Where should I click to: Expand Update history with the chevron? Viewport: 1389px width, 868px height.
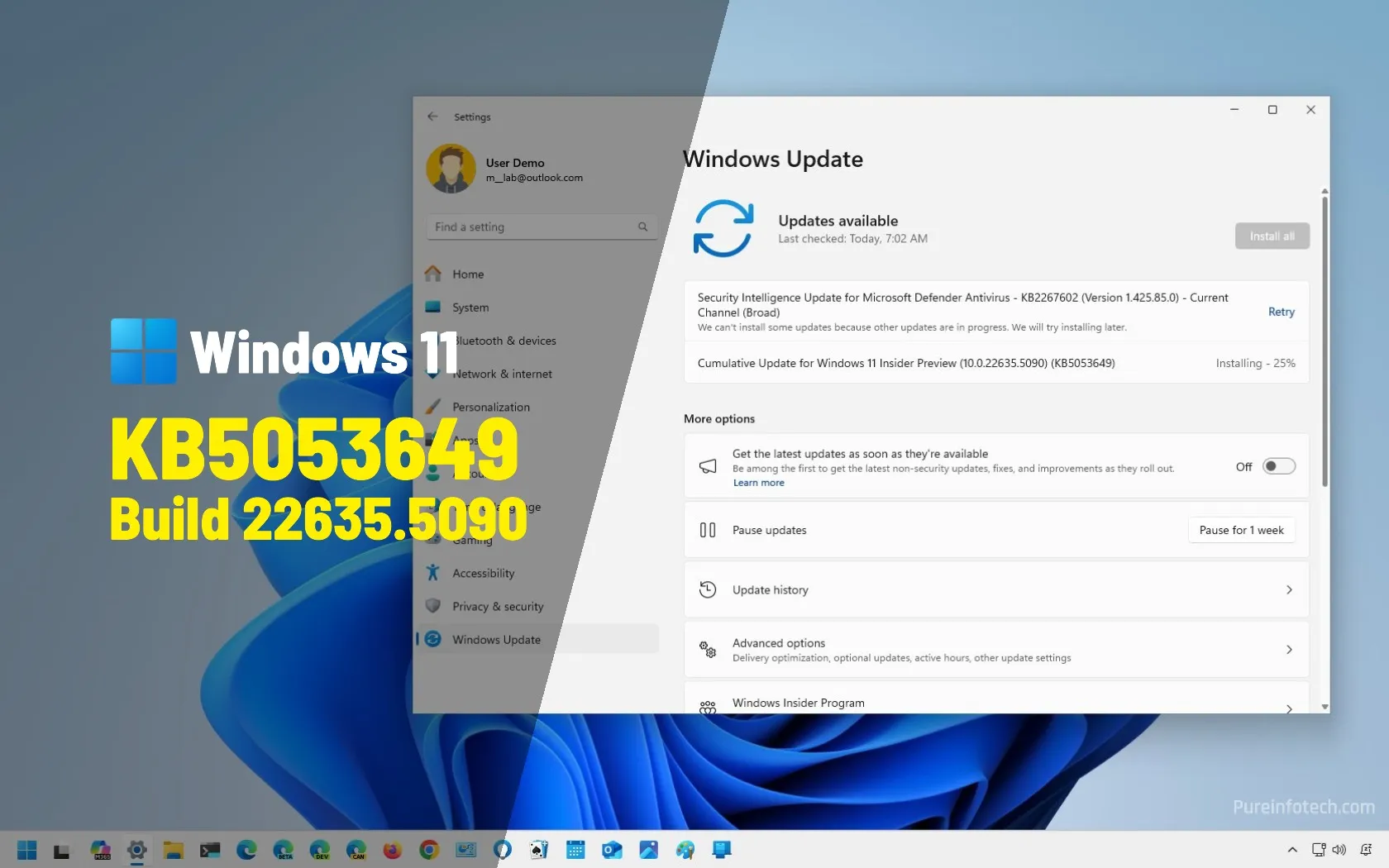[x=1289, y=589]
